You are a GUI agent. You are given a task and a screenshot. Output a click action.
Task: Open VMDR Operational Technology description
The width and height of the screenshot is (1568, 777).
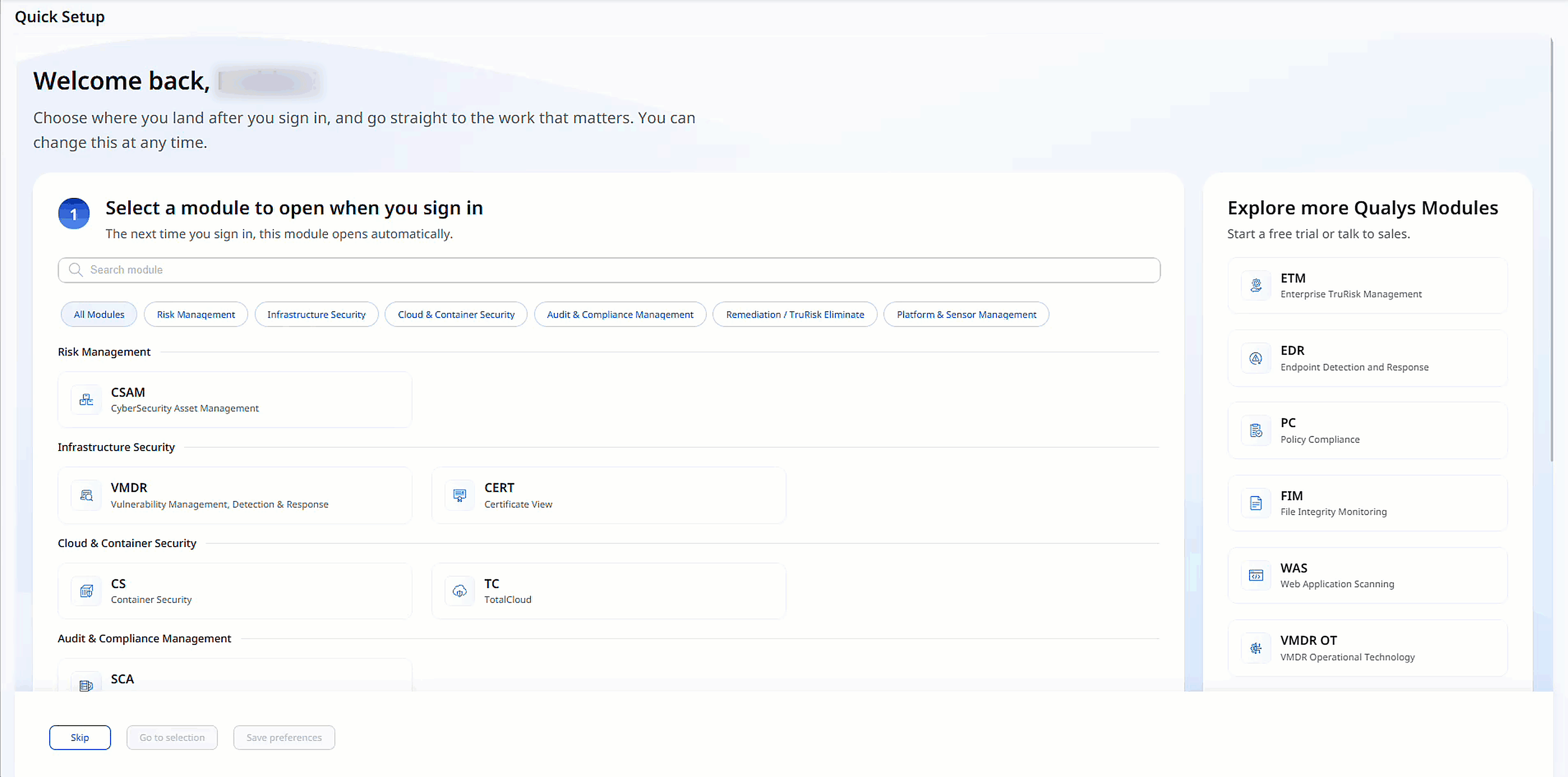coord(1347,657)
